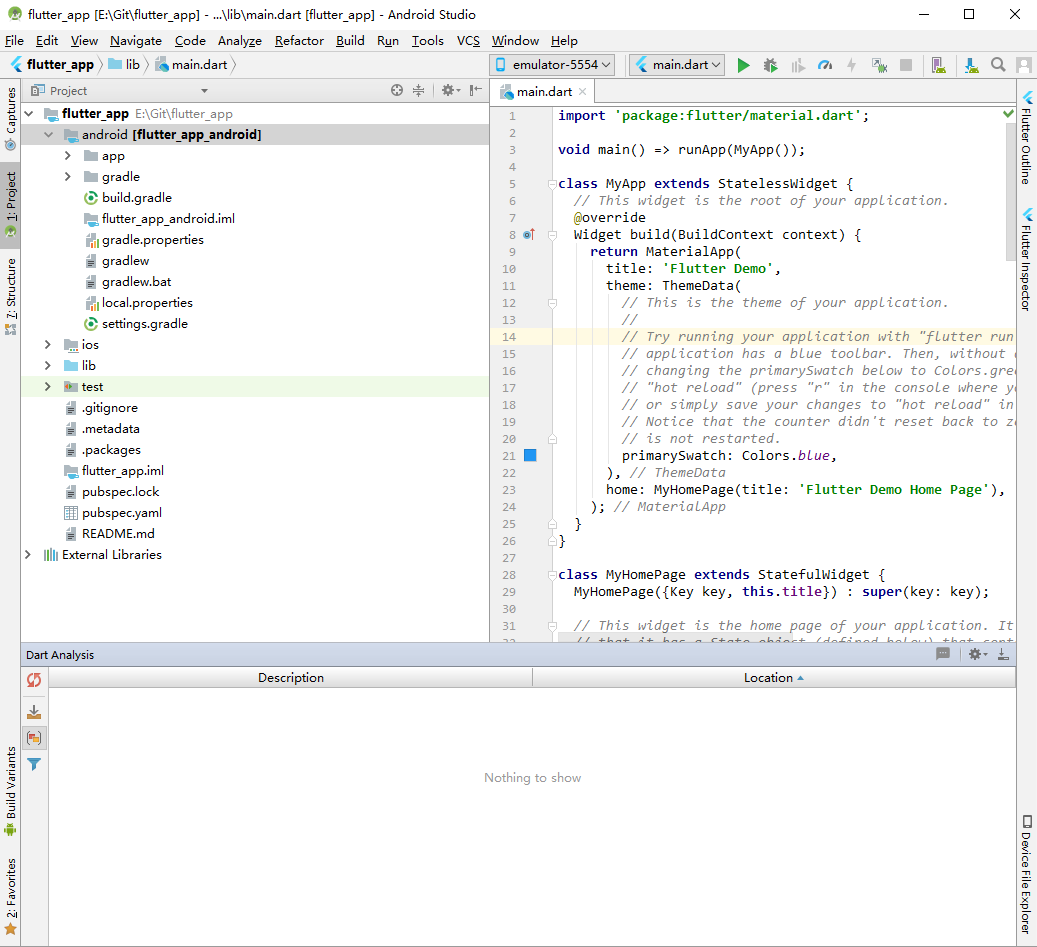
Task: Click the Search Everywhere magnifier icon
Action: [x=998, y=65]
